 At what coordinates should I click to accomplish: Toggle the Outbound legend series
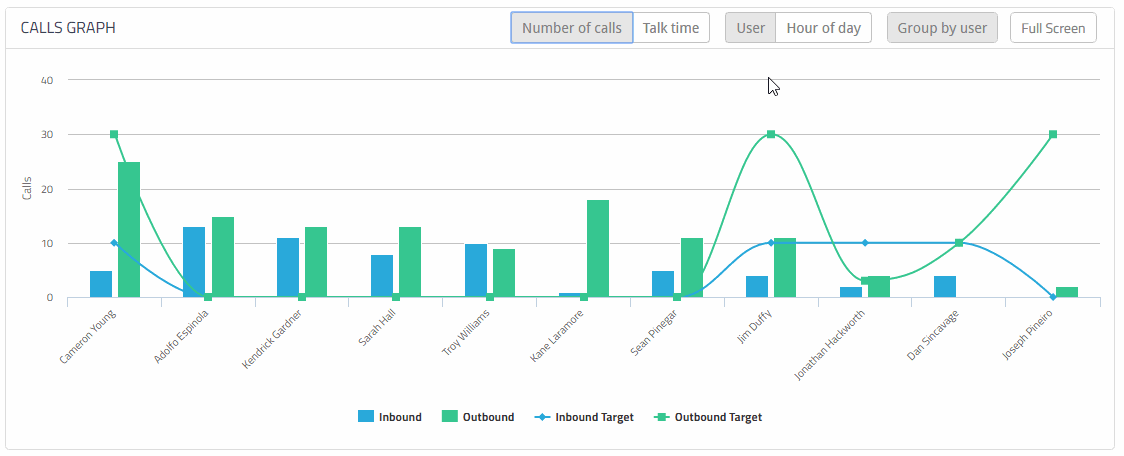488,417
